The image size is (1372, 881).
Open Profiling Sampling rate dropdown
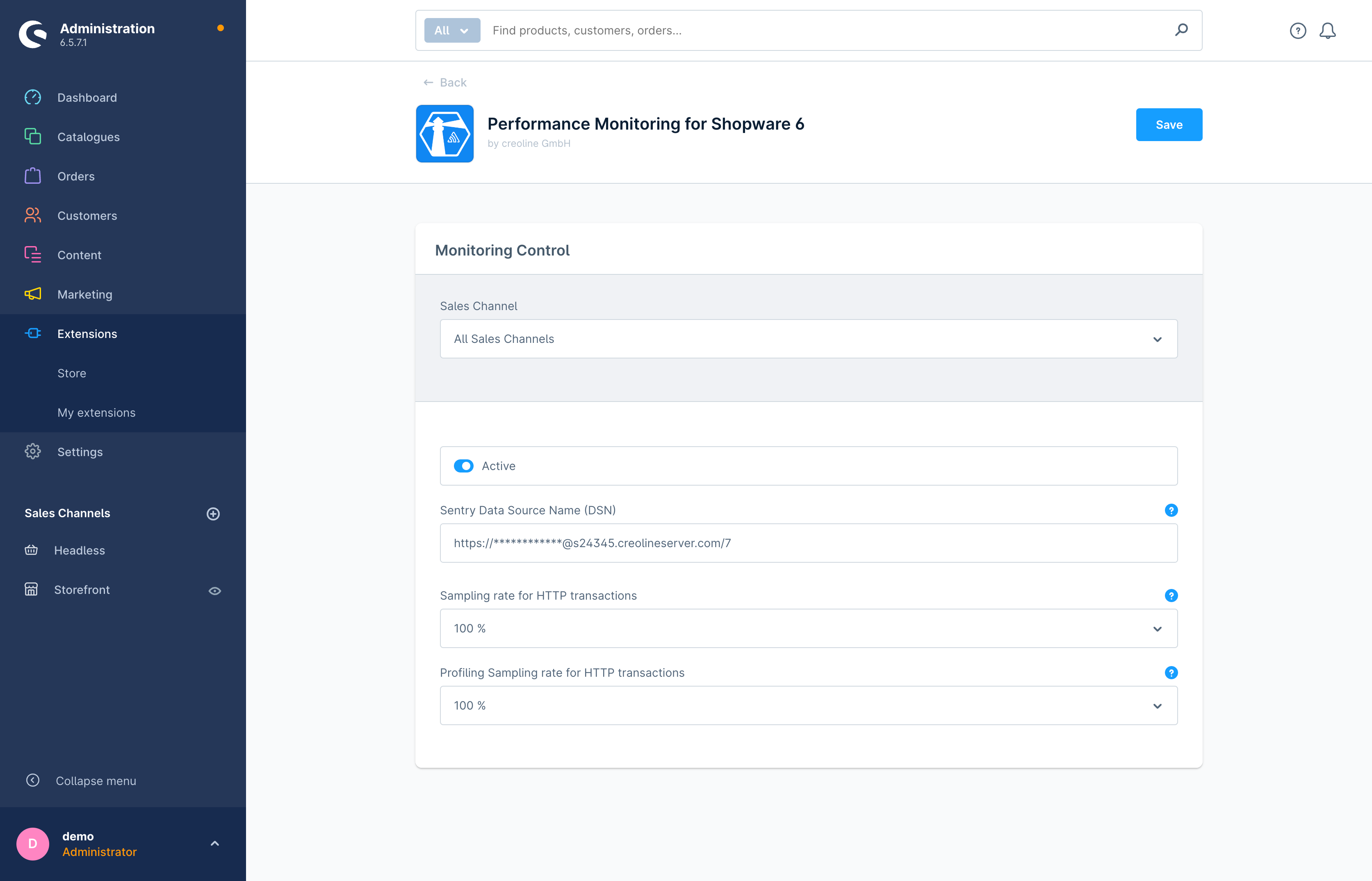click(808, 705)
